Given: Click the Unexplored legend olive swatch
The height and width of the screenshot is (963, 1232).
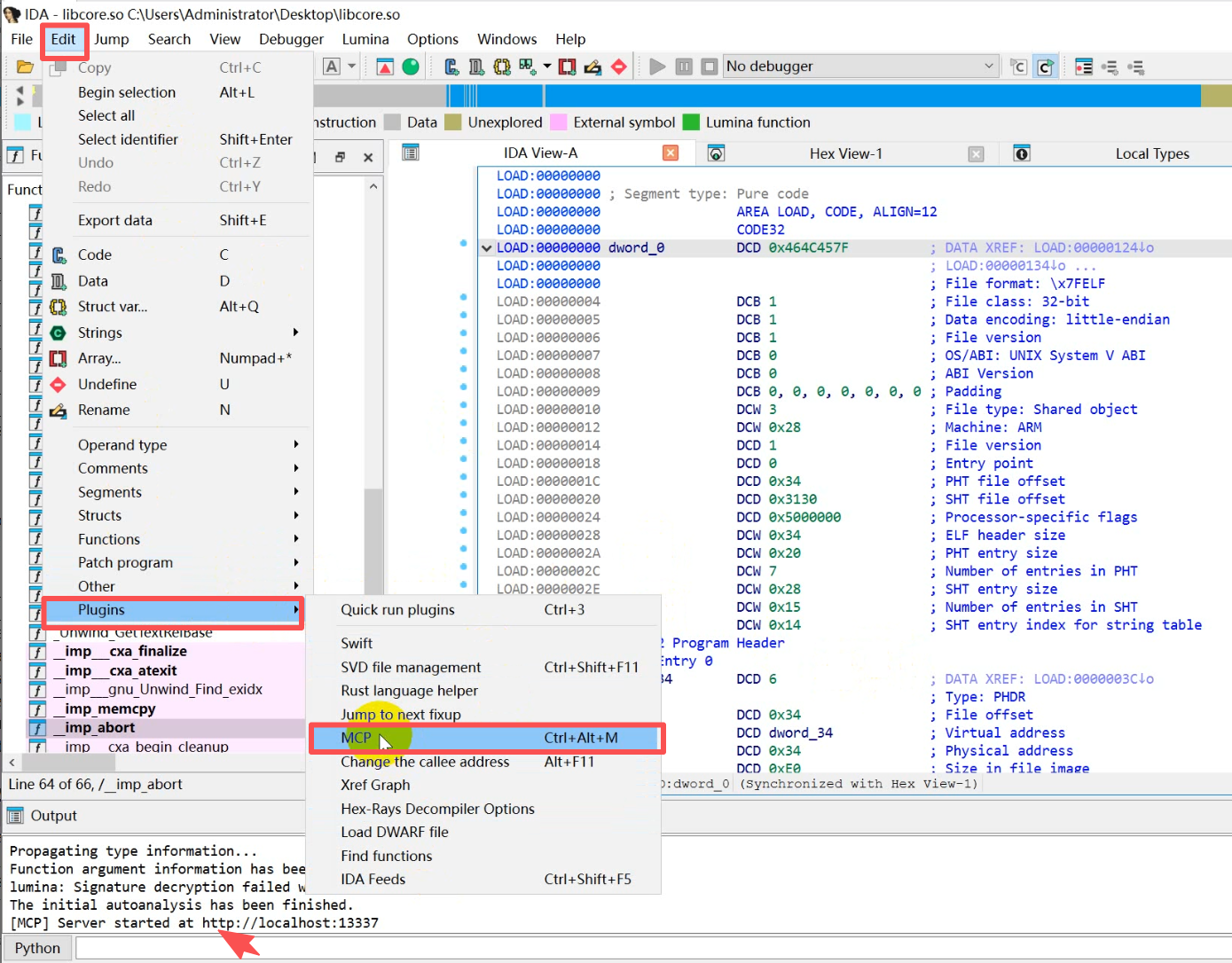Looking at the screenshot, I should [453, 122].
